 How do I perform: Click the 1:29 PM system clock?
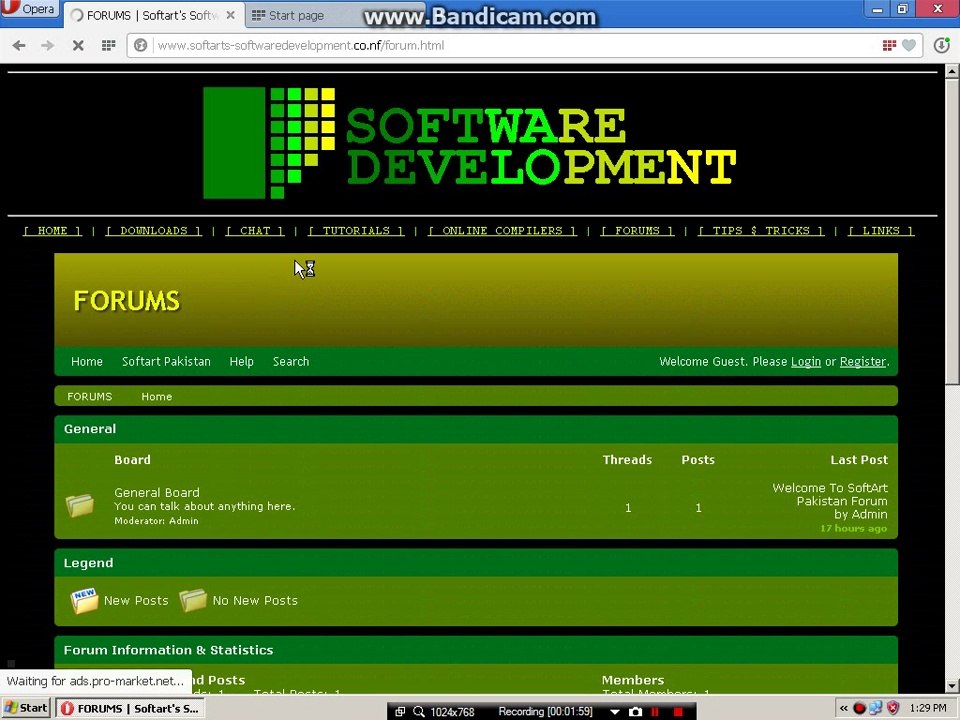(928, 708)
